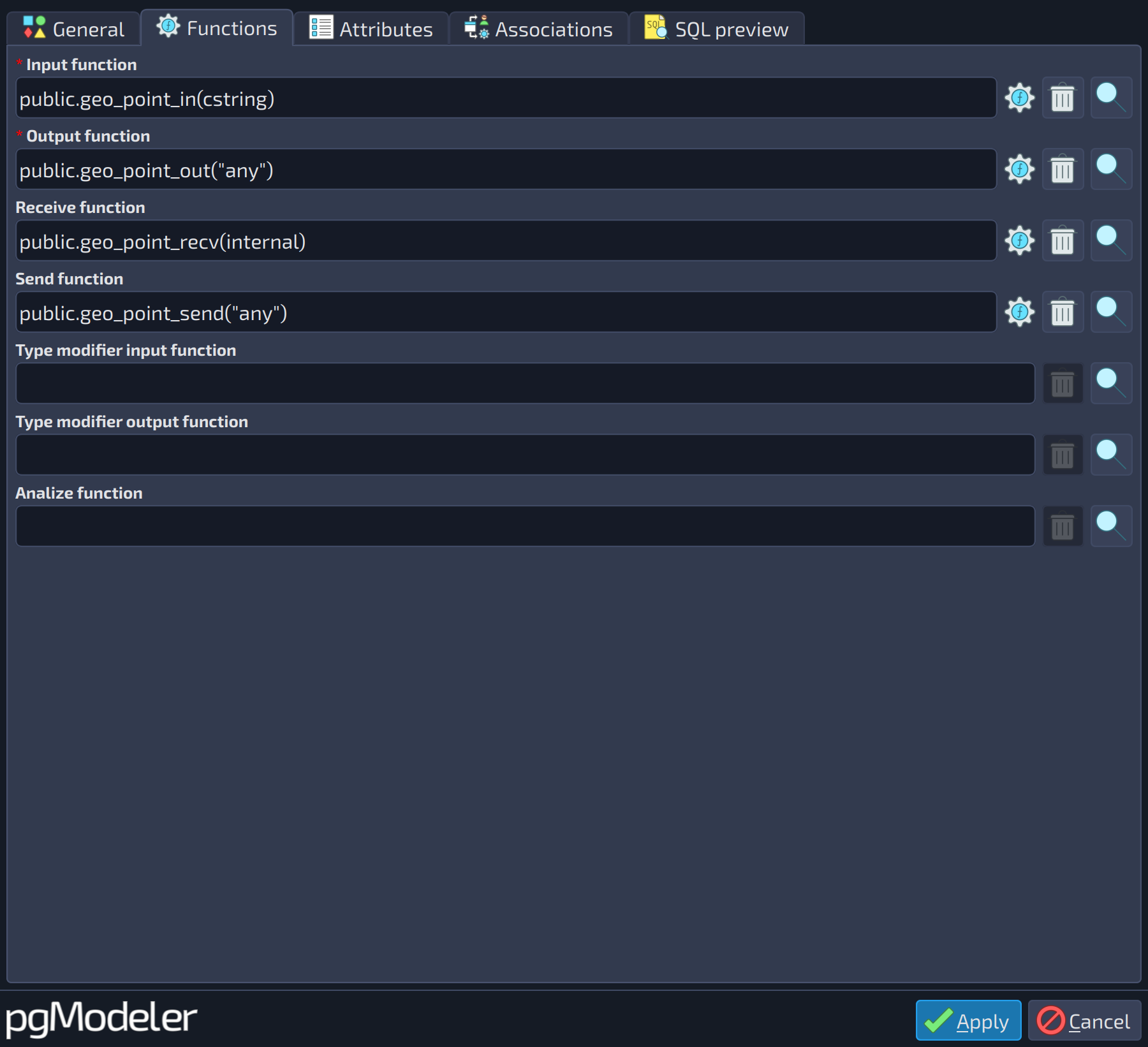Browse for Analize function with magnifier icon
The image size is (1148, 1047).
(x=1111, y=527)
